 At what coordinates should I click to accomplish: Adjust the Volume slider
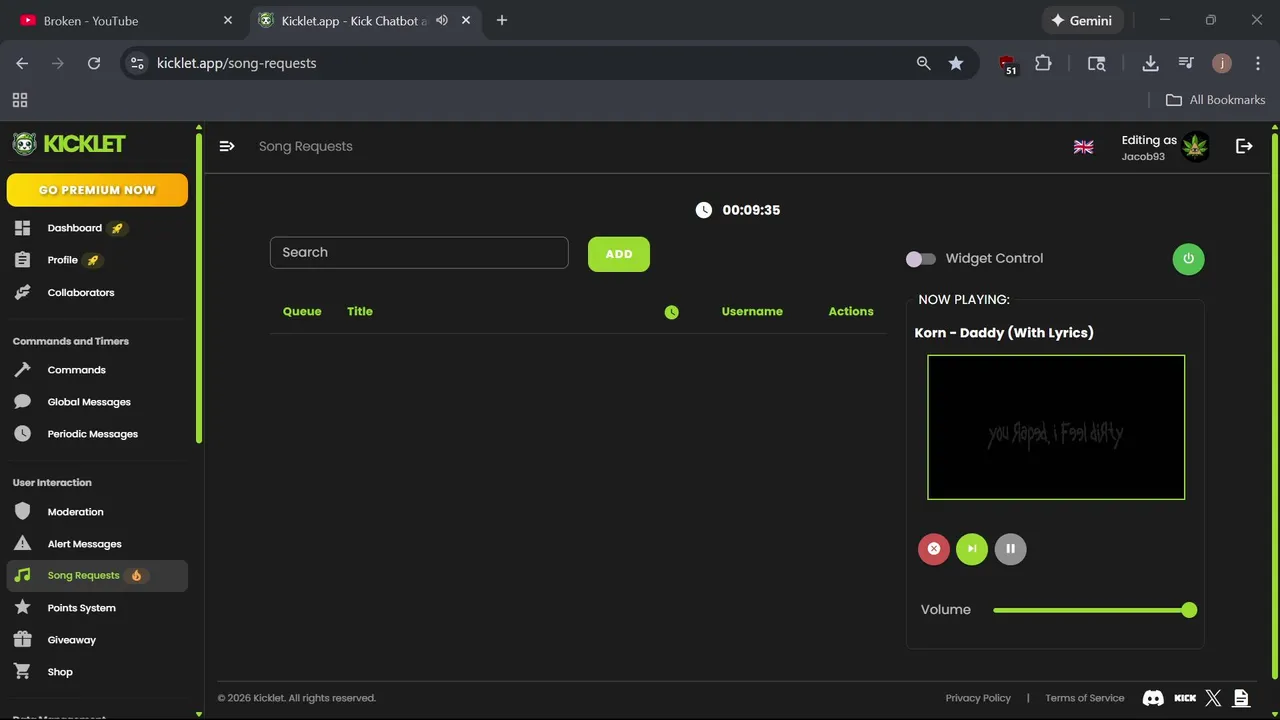click(x=1095, y=610)
